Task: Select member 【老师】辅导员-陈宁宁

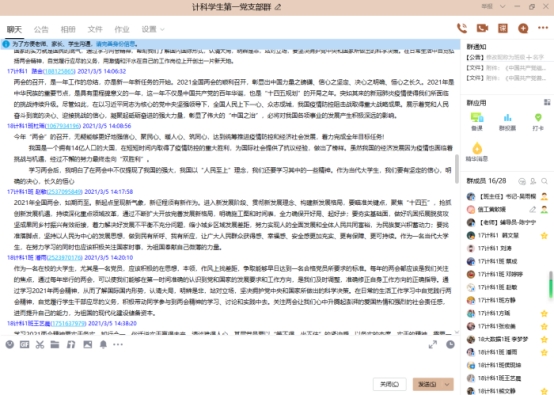Action: (x=507, y=223)
